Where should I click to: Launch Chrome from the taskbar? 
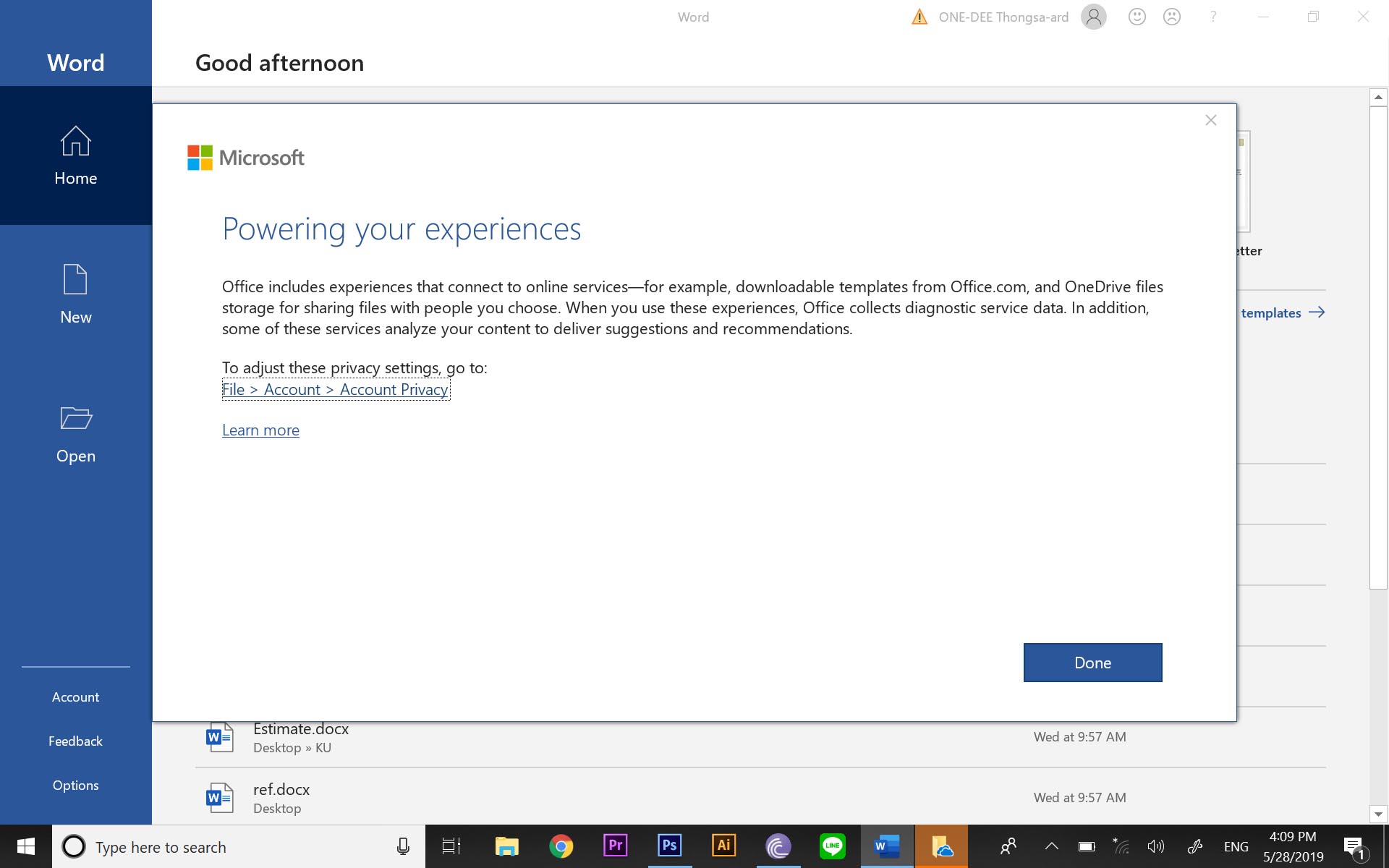pos(561,846)
